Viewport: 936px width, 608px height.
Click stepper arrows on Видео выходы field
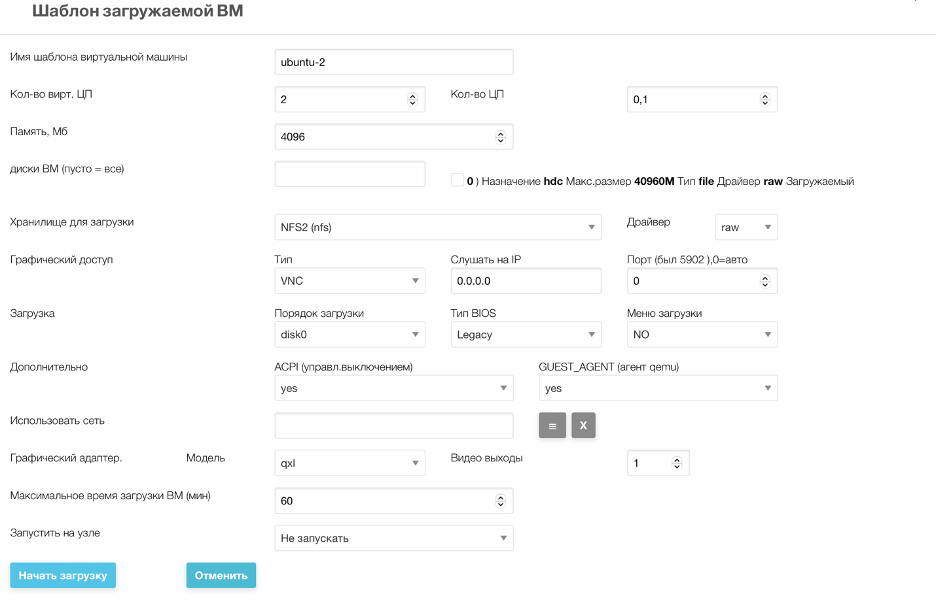click(x=676, y=463)
